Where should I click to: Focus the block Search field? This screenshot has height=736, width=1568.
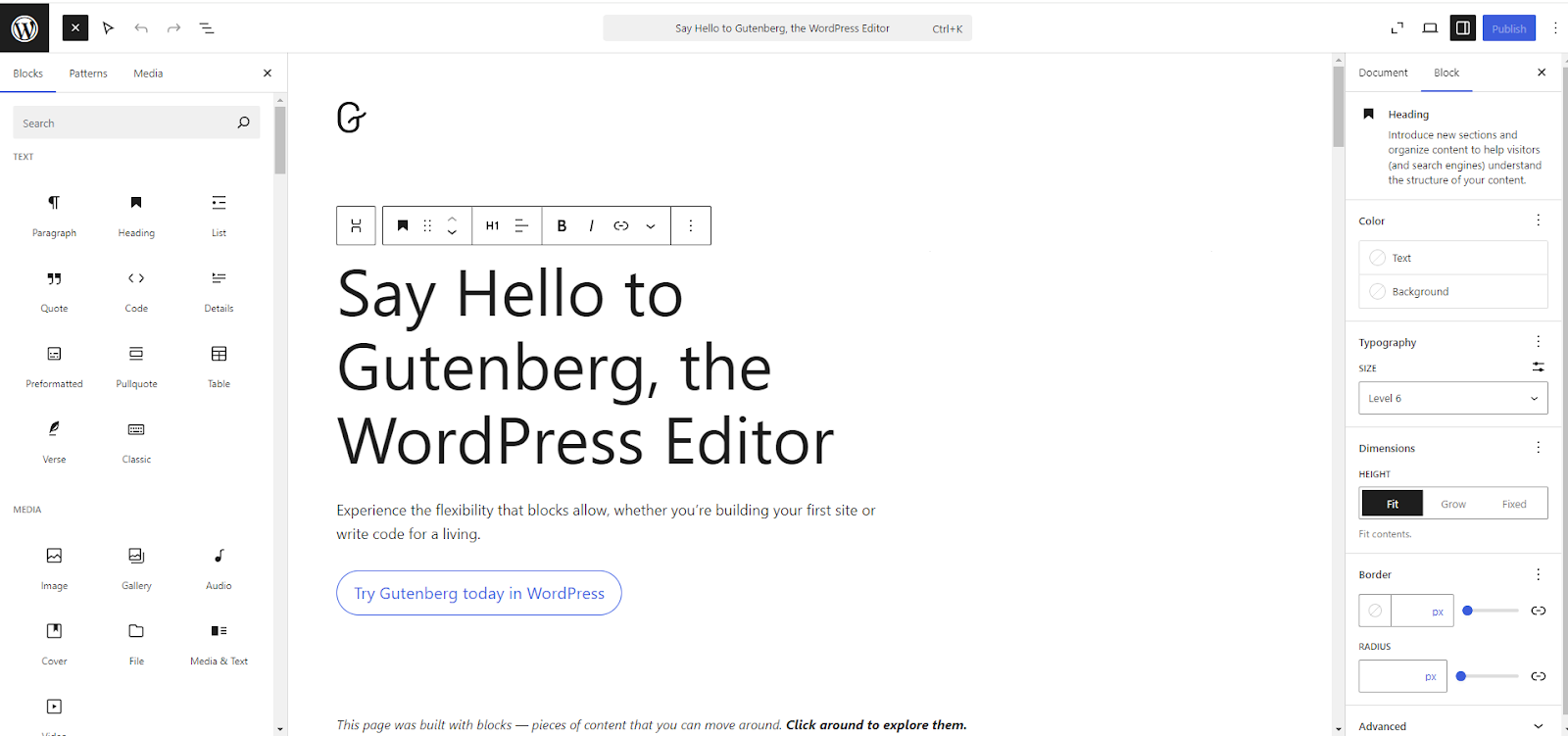click(136, 123)
